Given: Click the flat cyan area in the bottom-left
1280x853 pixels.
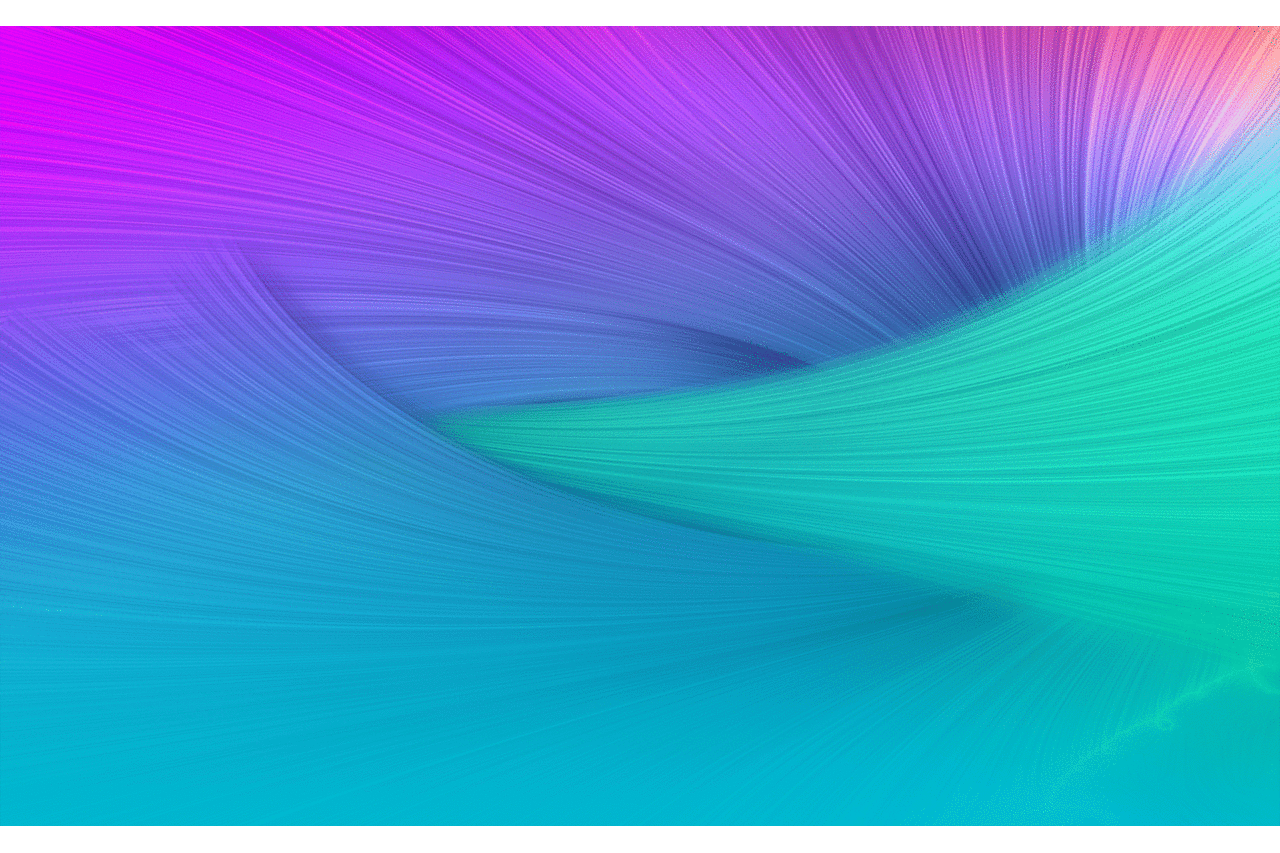Looking at the screenshot, I should tap(150, 760).
